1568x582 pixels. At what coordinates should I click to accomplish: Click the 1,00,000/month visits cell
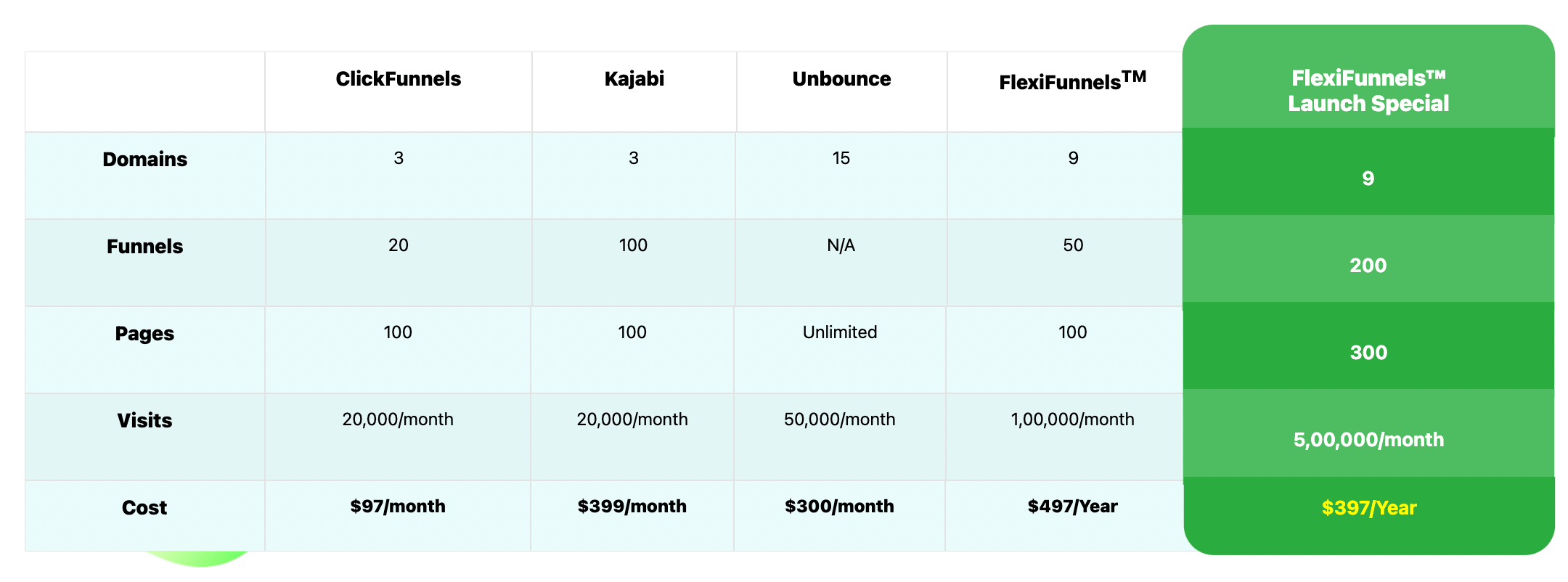coord(1072,419)
